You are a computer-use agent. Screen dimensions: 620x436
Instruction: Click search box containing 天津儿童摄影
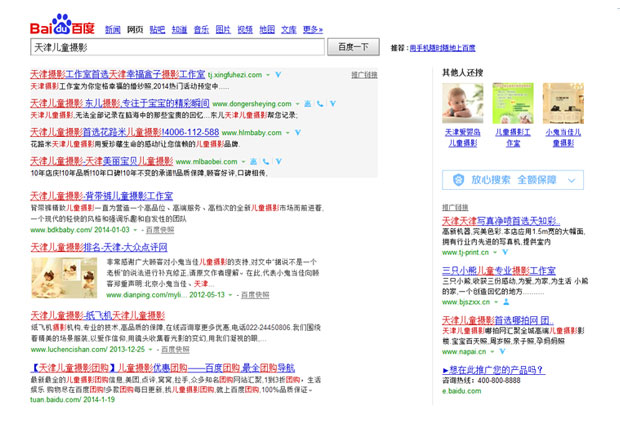click(x=178, y=47)
